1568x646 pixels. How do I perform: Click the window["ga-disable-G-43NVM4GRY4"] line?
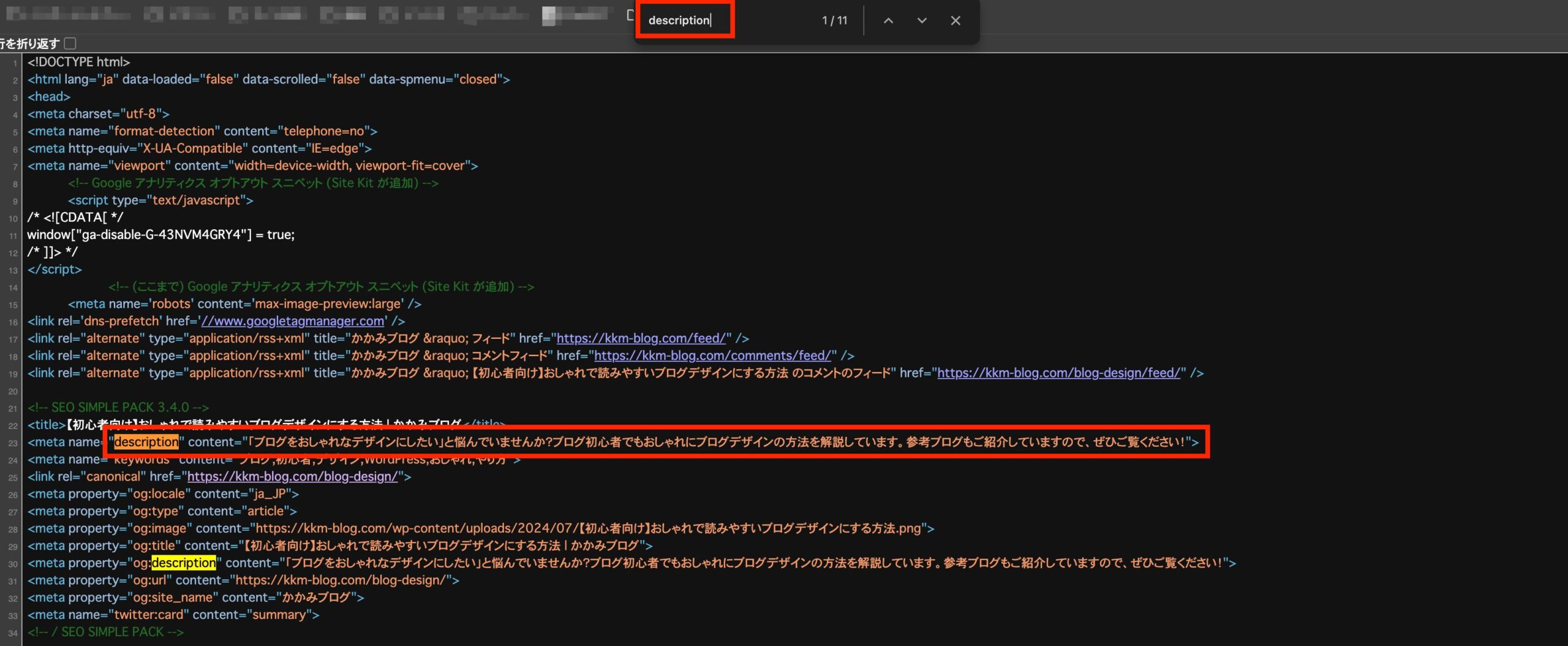click(x=160, y=235)
